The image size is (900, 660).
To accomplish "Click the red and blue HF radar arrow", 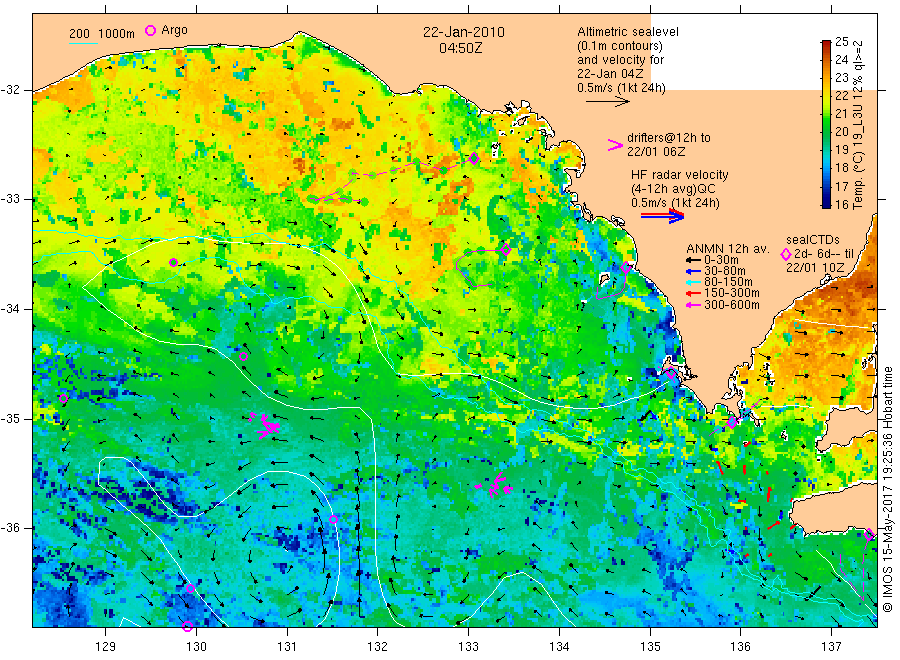I will (663, 216).
